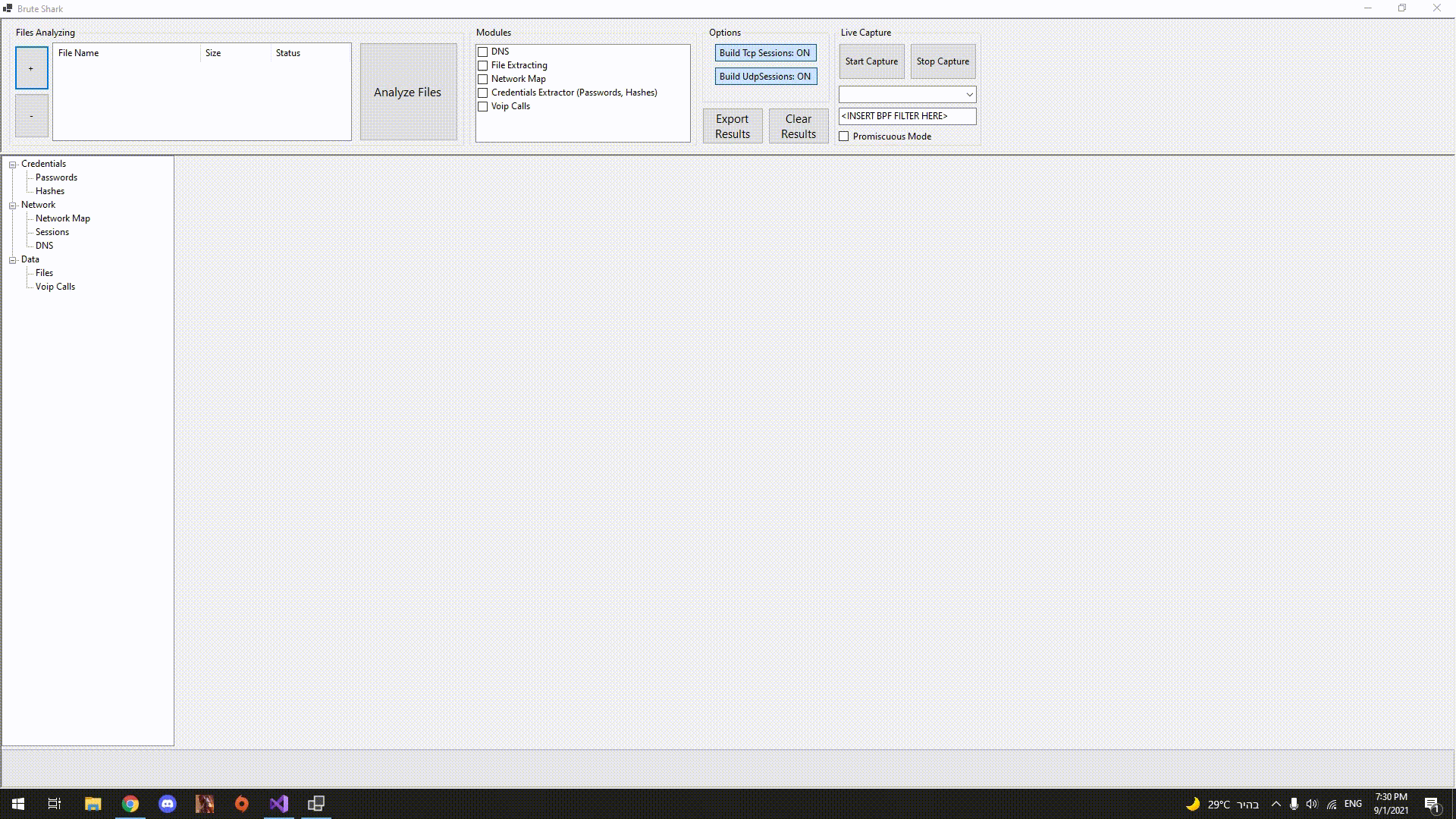
Task: Open Discord from the taskbar
Action: click(x=167, y=804)
